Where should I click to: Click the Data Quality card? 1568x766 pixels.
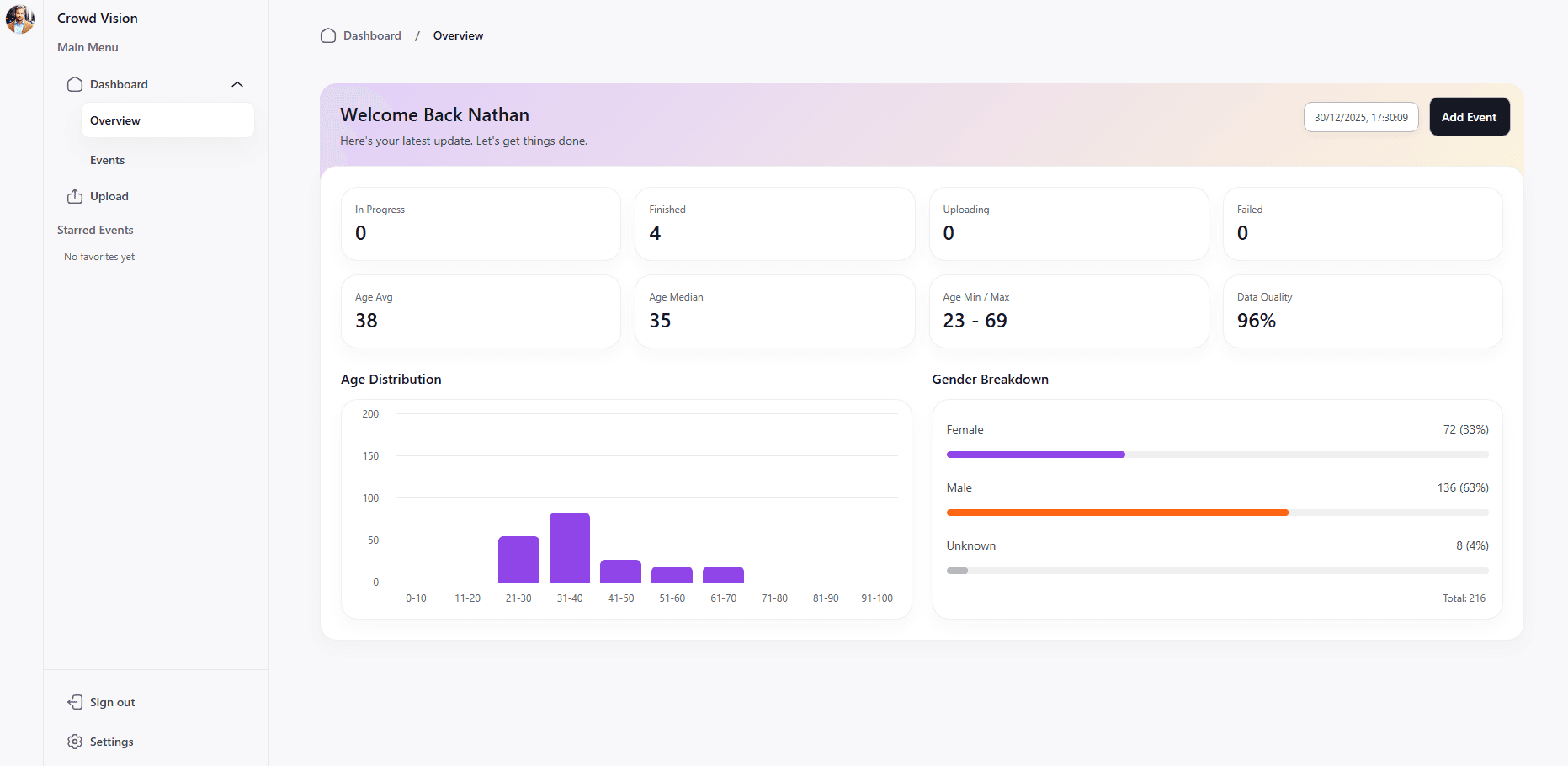coord(1362,311)
